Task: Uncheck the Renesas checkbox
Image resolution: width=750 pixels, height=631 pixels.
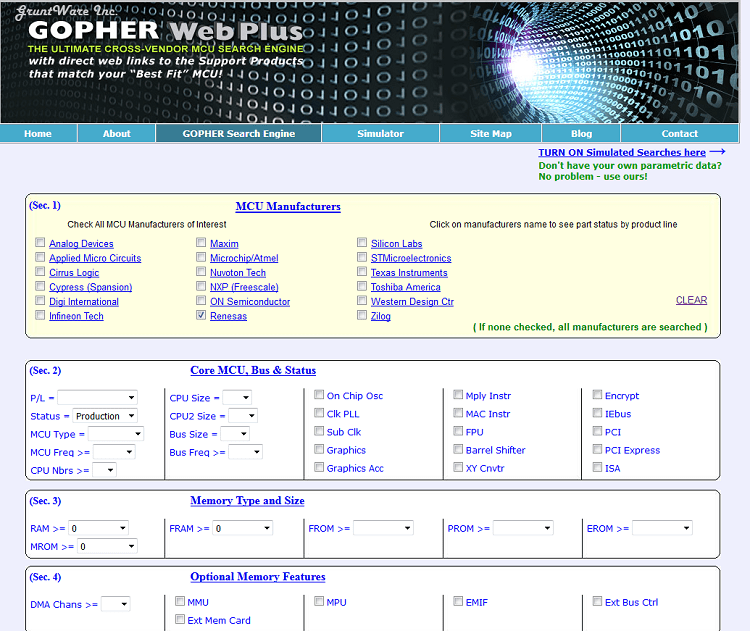Action: click(x=201, y=315)
